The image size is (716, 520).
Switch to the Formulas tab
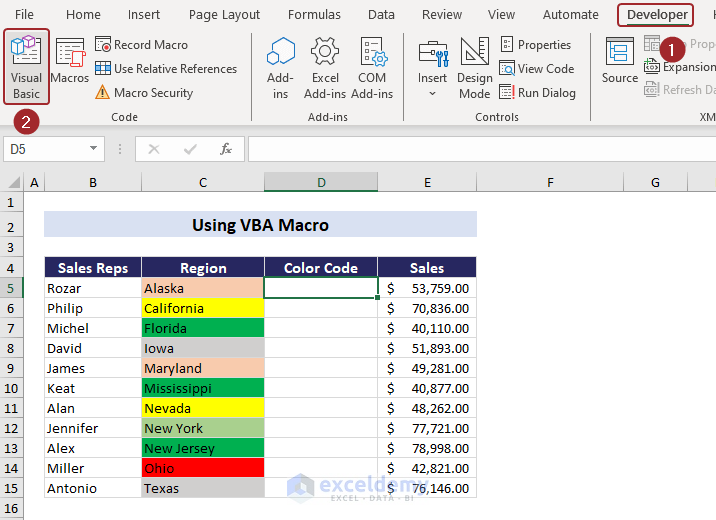pos(314,15)
